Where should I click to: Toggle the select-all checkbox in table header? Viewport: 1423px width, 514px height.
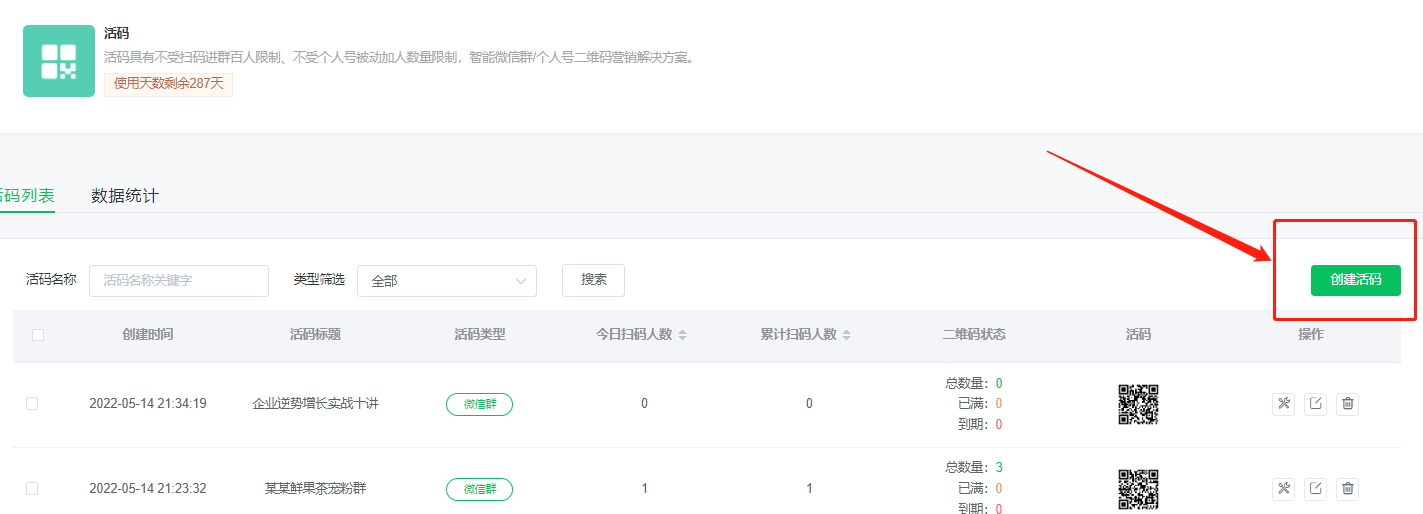tap(38, 335)
